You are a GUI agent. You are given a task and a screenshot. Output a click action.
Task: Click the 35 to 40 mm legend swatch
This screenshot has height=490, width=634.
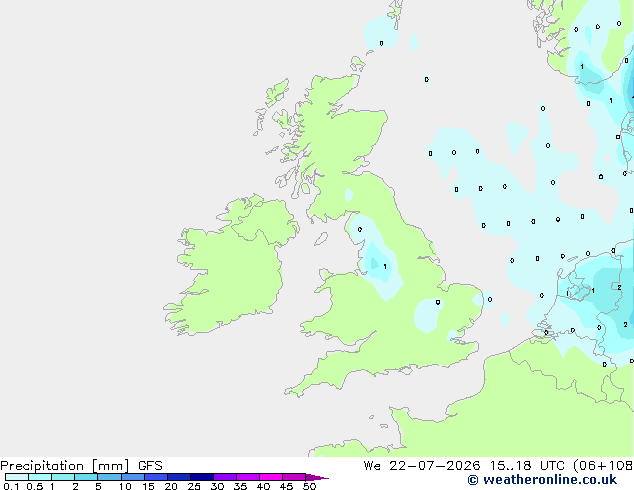[x=248, y=477]
